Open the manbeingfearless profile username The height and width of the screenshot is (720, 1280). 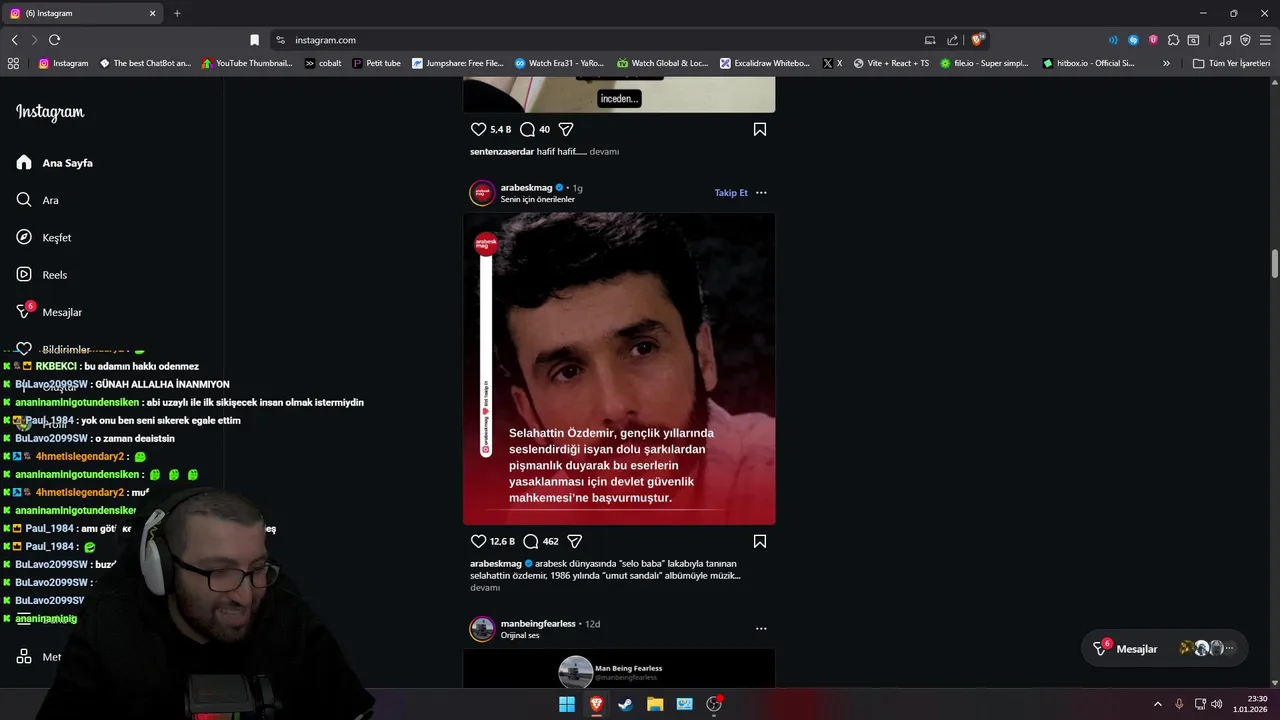(538, 623)
